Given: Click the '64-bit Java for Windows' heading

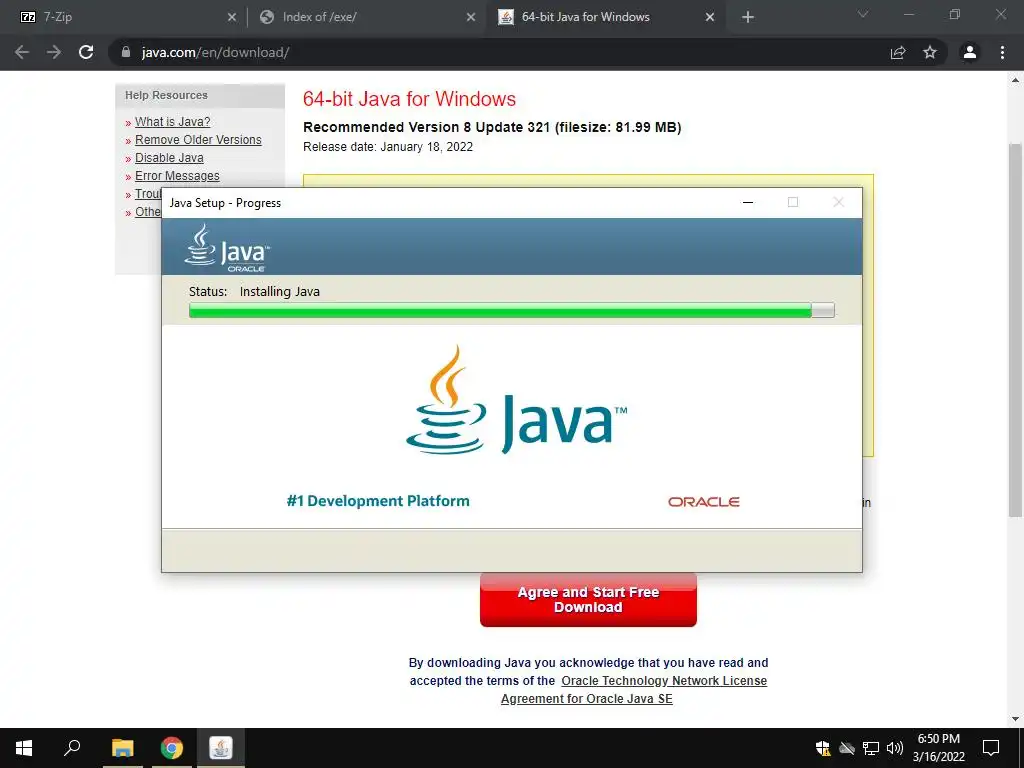Looking at the screenshot, I should [x=409, y=99].
